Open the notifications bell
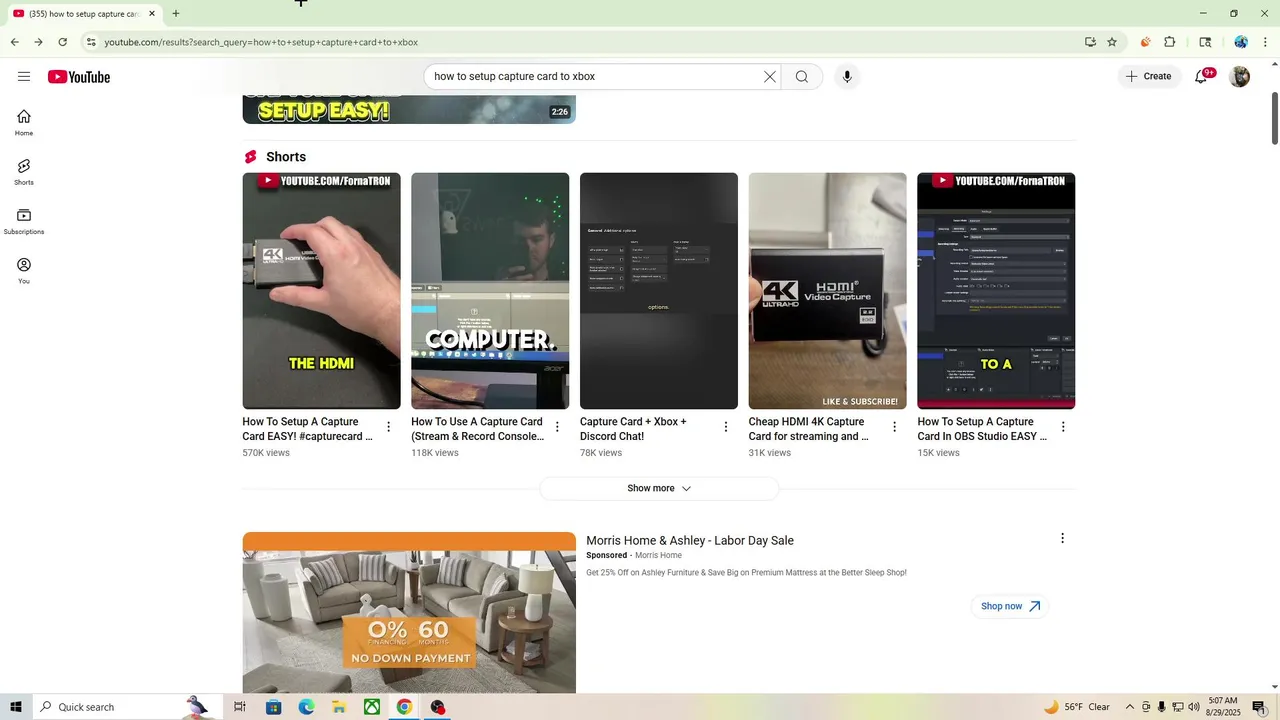The width and height of the screenshot is (1280, 720). coord(1201,77)
